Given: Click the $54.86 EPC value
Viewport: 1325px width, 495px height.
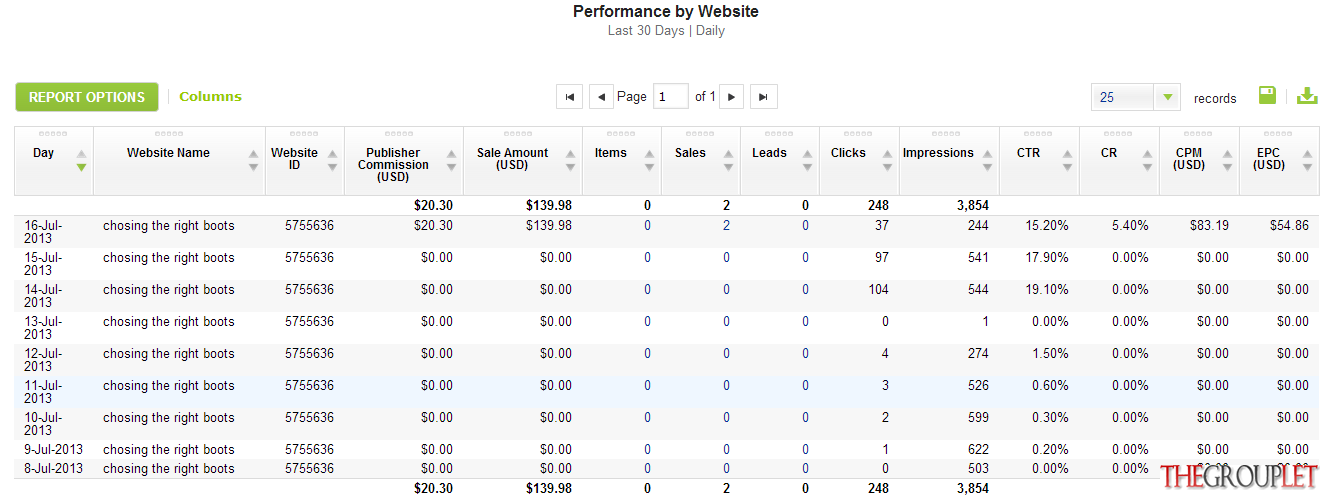Looking at the screenshot, I should pyautogui.click(x=1287, y=226).
